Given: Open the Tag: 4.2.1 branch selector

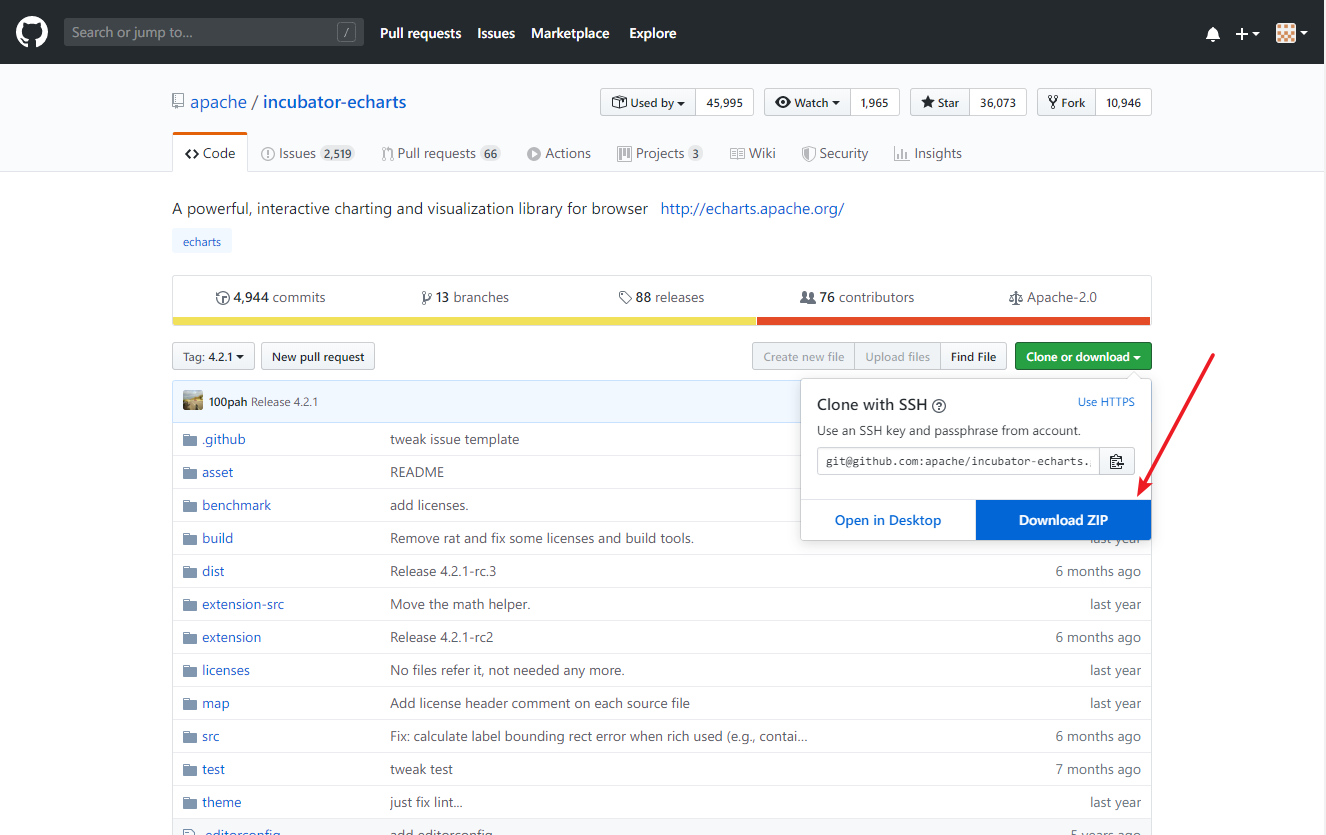Looking at the screenshot, I should tap(213, 356).
